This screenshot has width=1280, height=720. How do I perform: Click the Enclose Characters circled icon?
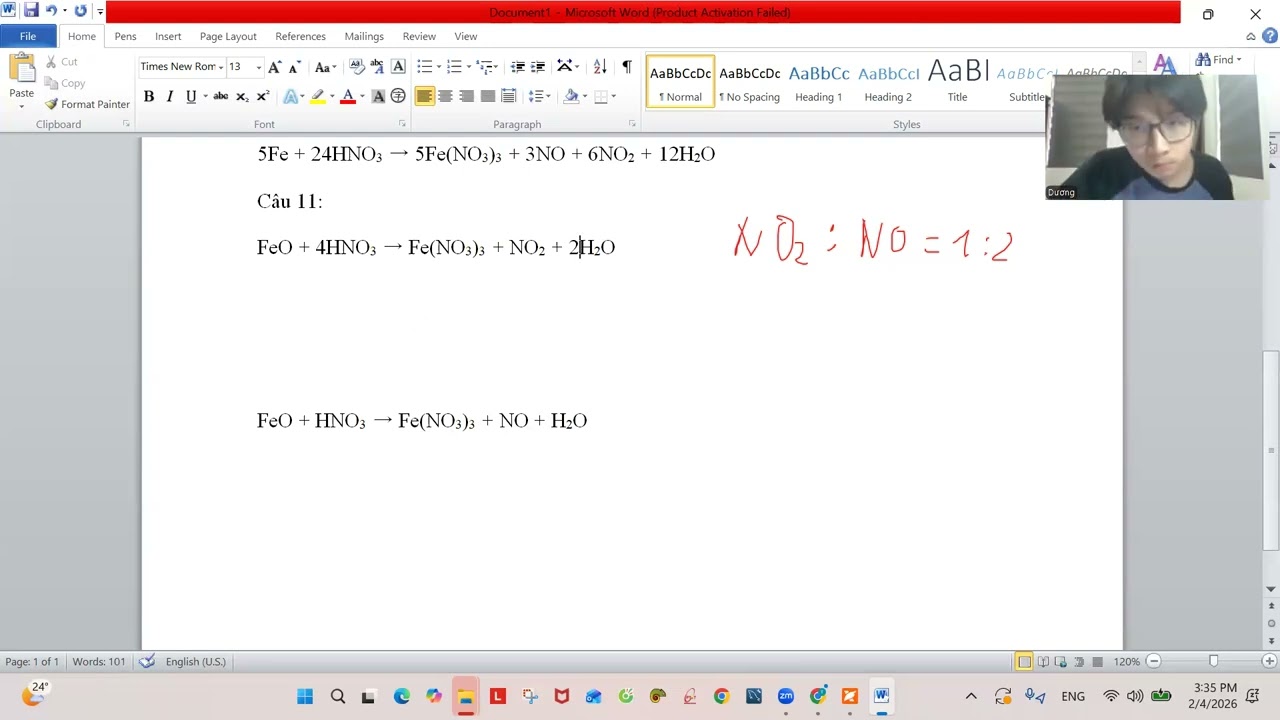(398, 96)
